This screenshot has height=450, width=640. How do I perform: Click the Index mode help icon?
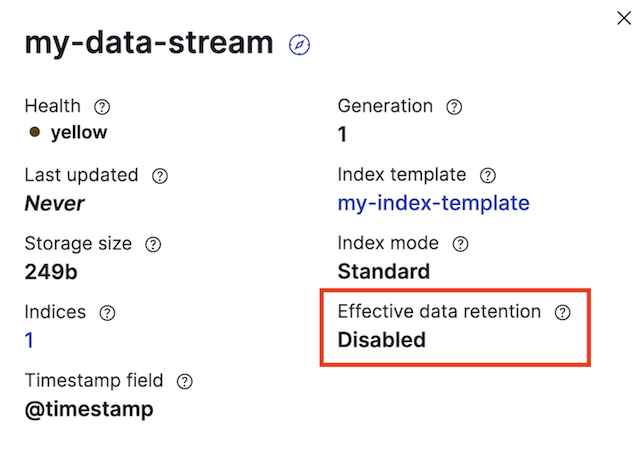[461, 244]
